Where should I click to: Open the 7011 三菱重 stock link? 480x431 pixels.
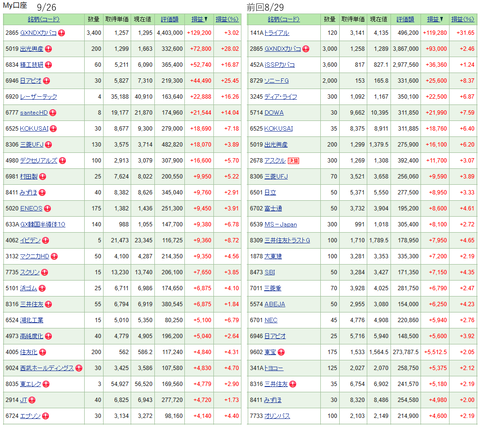click(x=273, y=288)
